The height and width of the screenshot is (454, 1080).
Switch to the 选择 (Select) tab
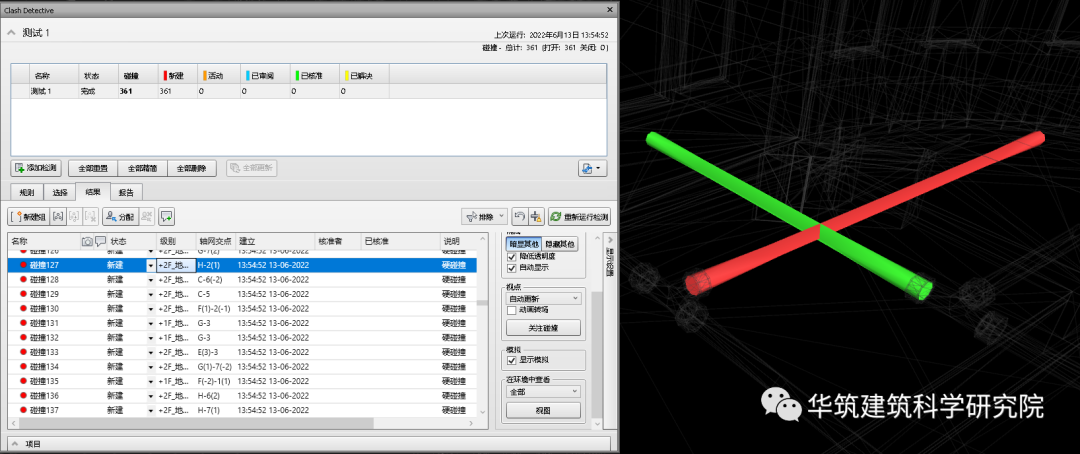[60, 192]
